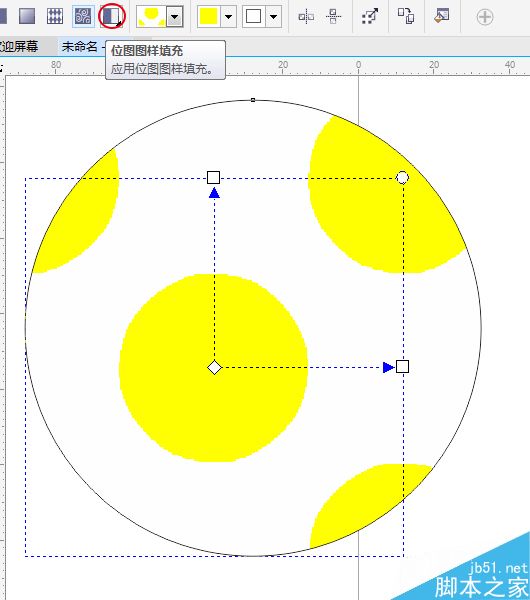Open the Edit fill dialog icon
Screen dimensions: 530x600
[x=442, y=16]
